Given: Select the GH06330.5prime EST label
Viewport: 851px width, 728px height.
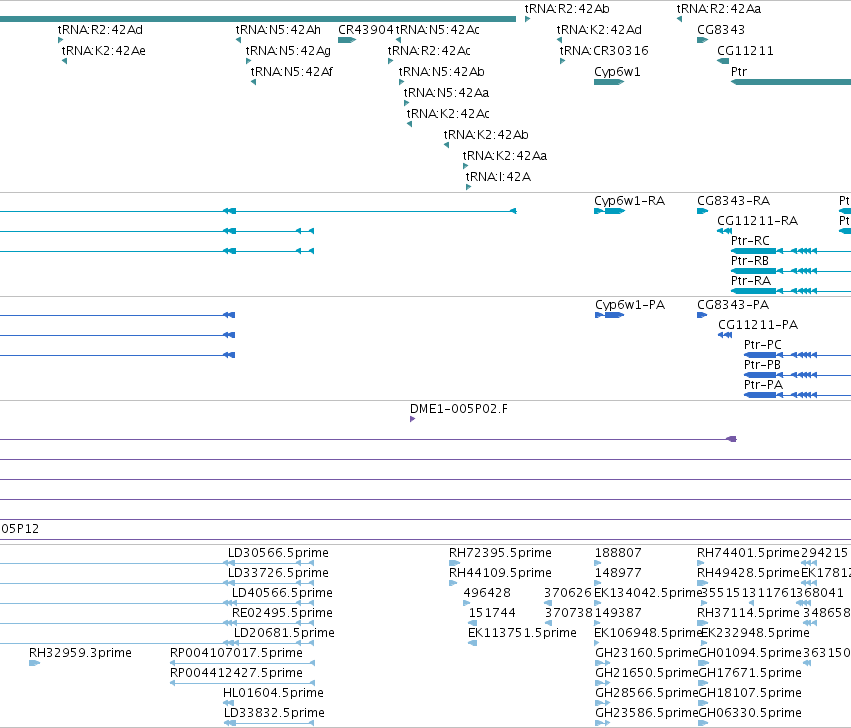Looking at the screenshot, I should (x=750, y=713).
